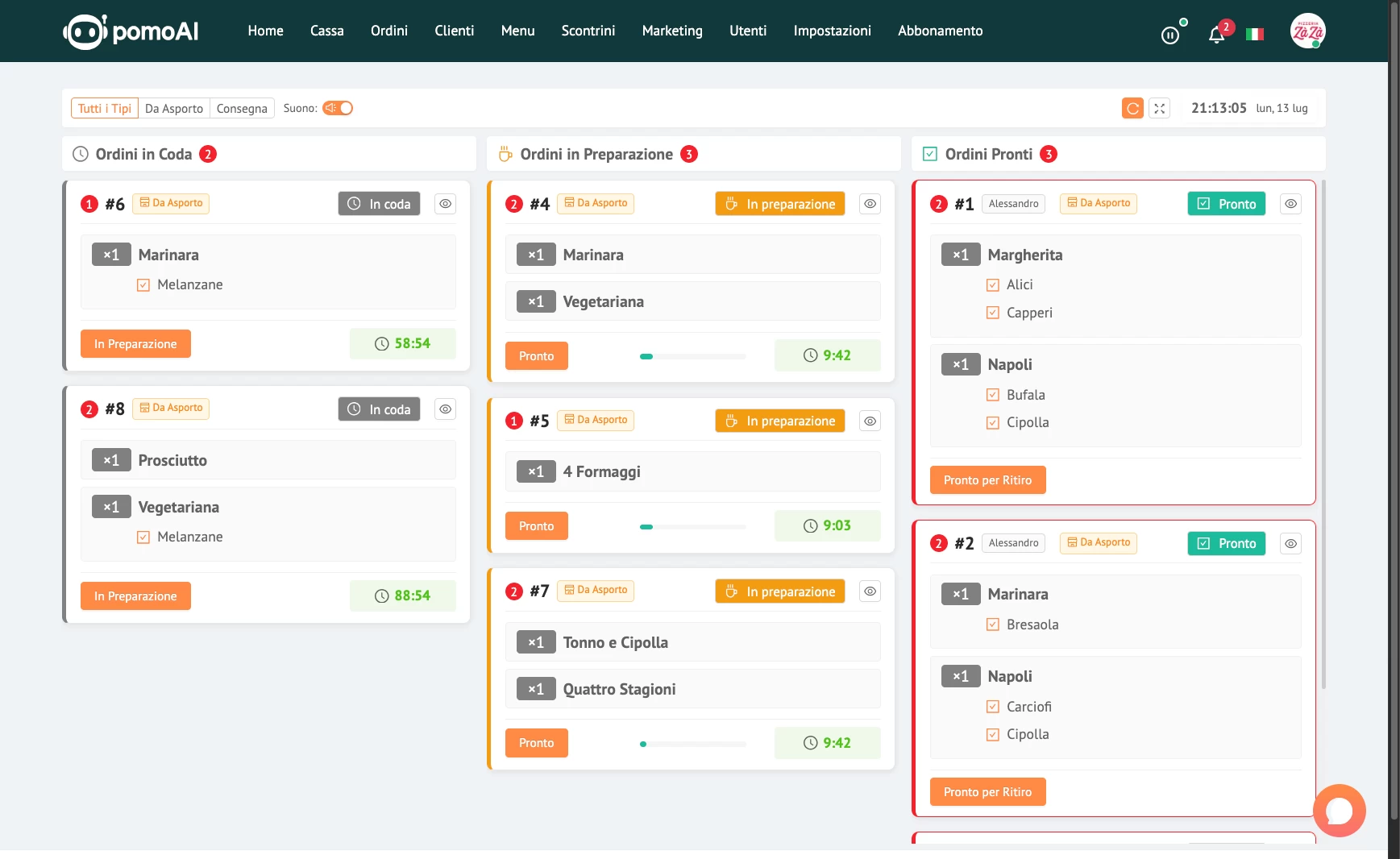Check Melanzane under Vegetariana in order #8
The width and height of the screenshot is (1400, 859).
(x=143, y=537)
